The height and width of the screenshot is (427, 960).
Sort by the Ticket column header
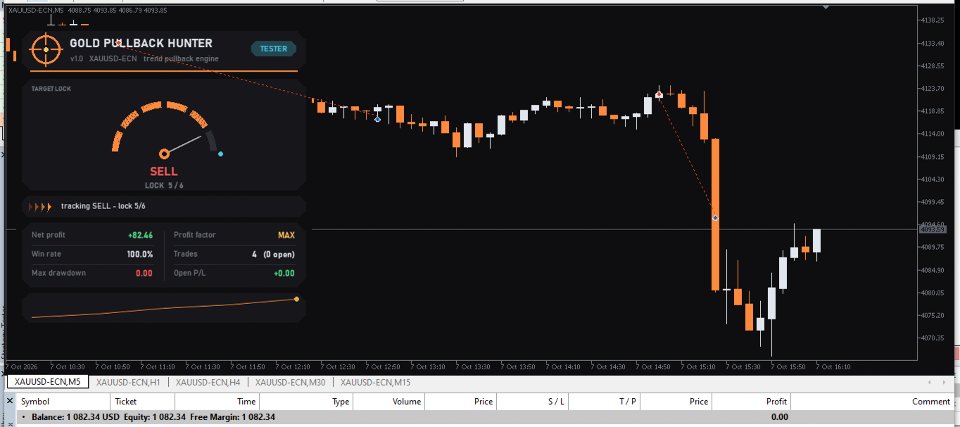click(x=142, y=401)
